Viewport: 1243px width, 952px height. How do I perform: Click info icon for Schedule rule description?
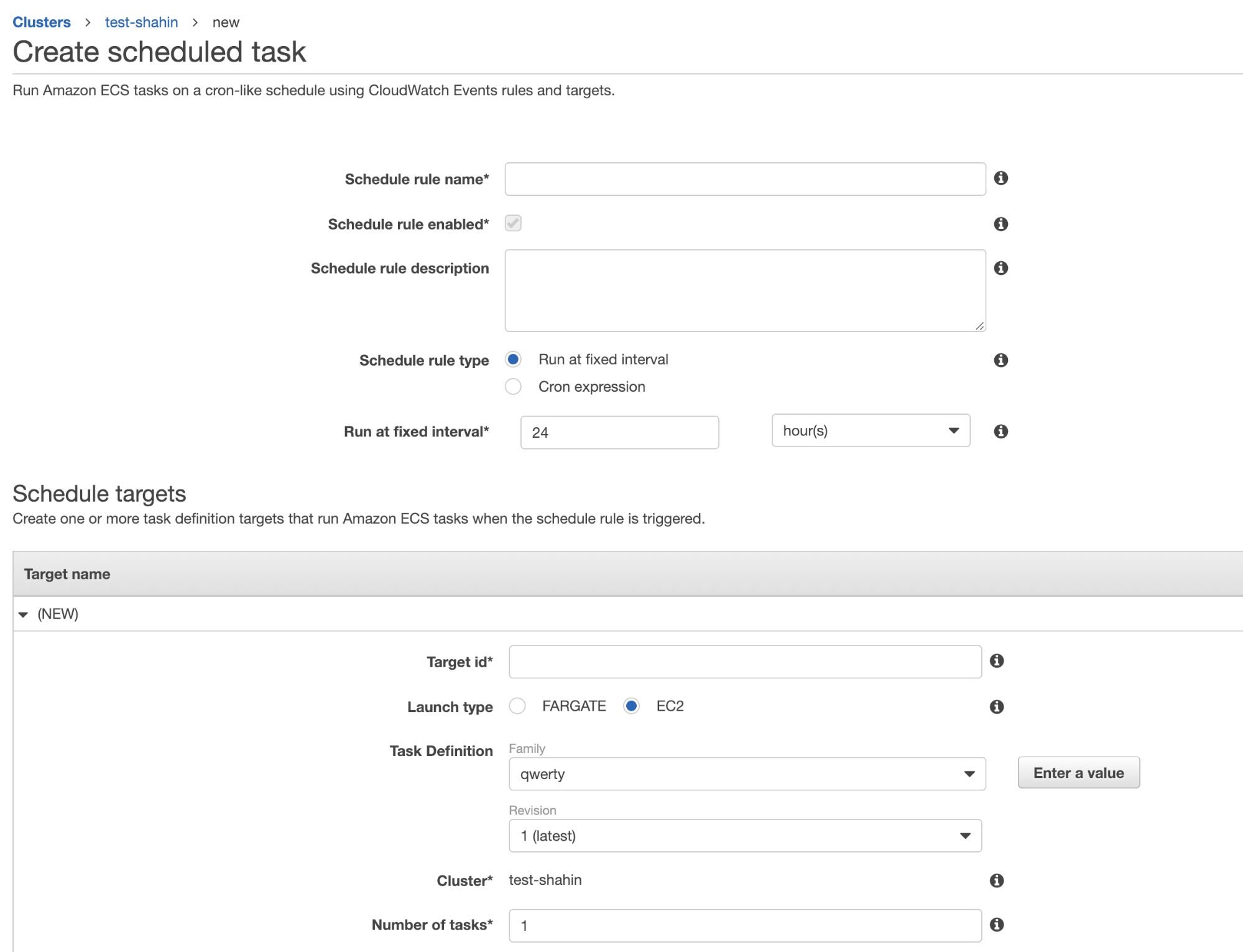[x=1000, y=268]
